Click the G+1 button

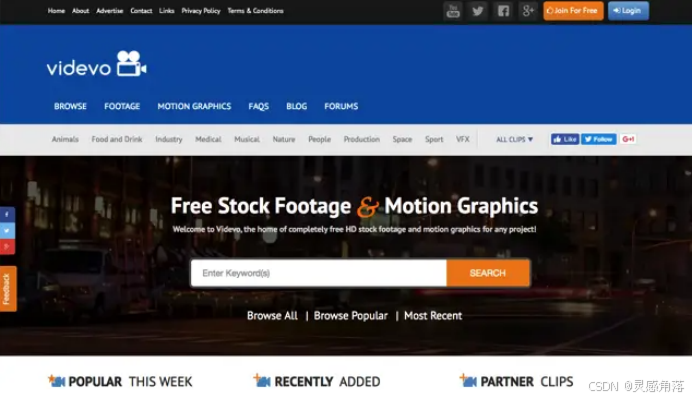tap(628, 139)
